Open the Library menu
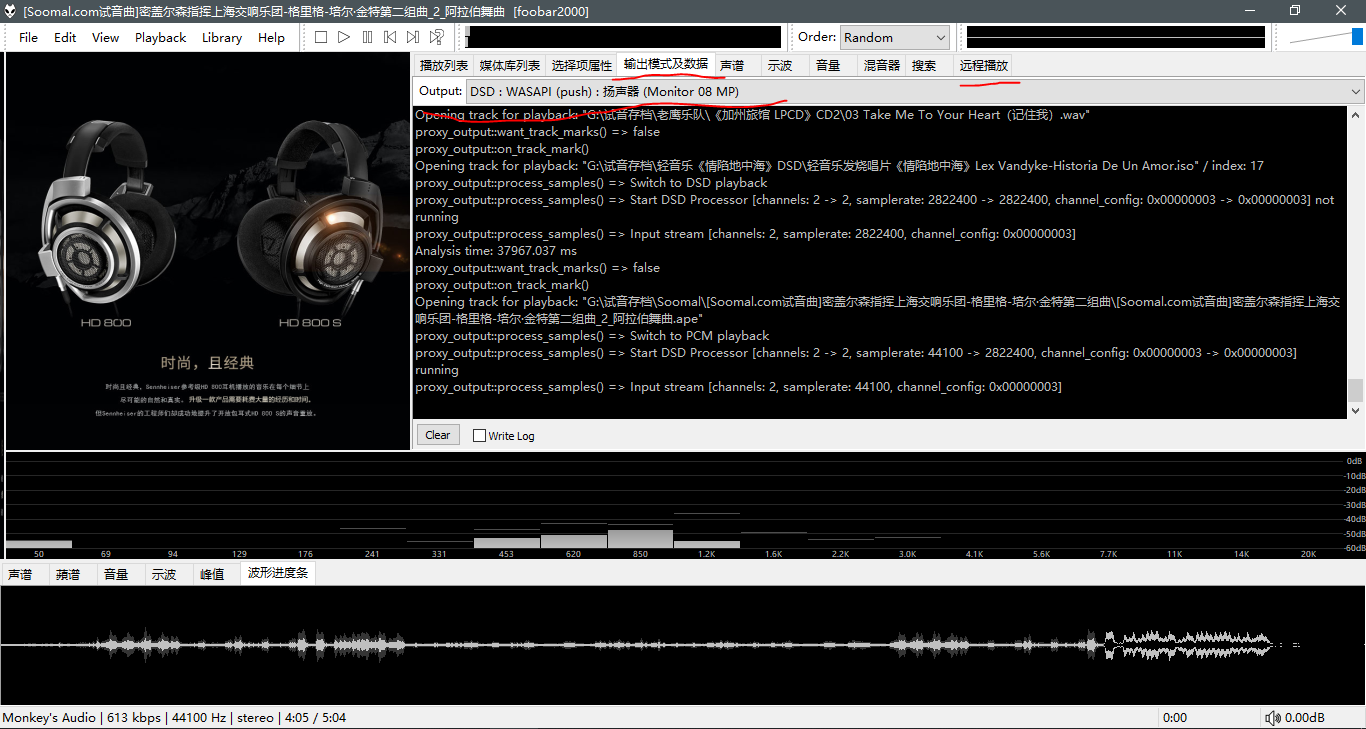The image size is (1366, 729). (221, 37)
